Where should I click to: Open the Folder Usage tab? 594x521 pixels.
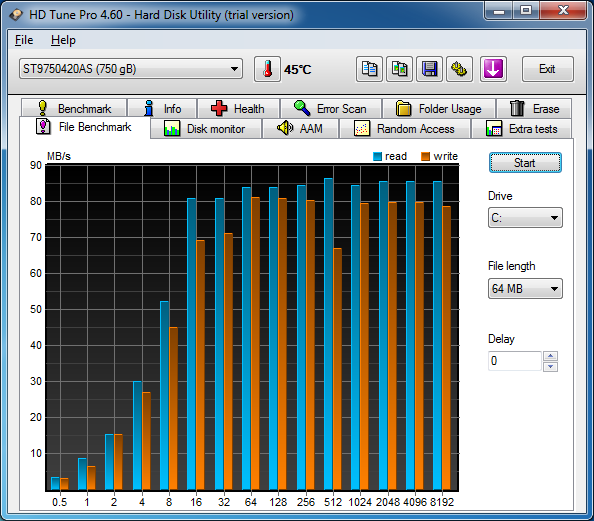pyautogui.click(x=439, y=109)
